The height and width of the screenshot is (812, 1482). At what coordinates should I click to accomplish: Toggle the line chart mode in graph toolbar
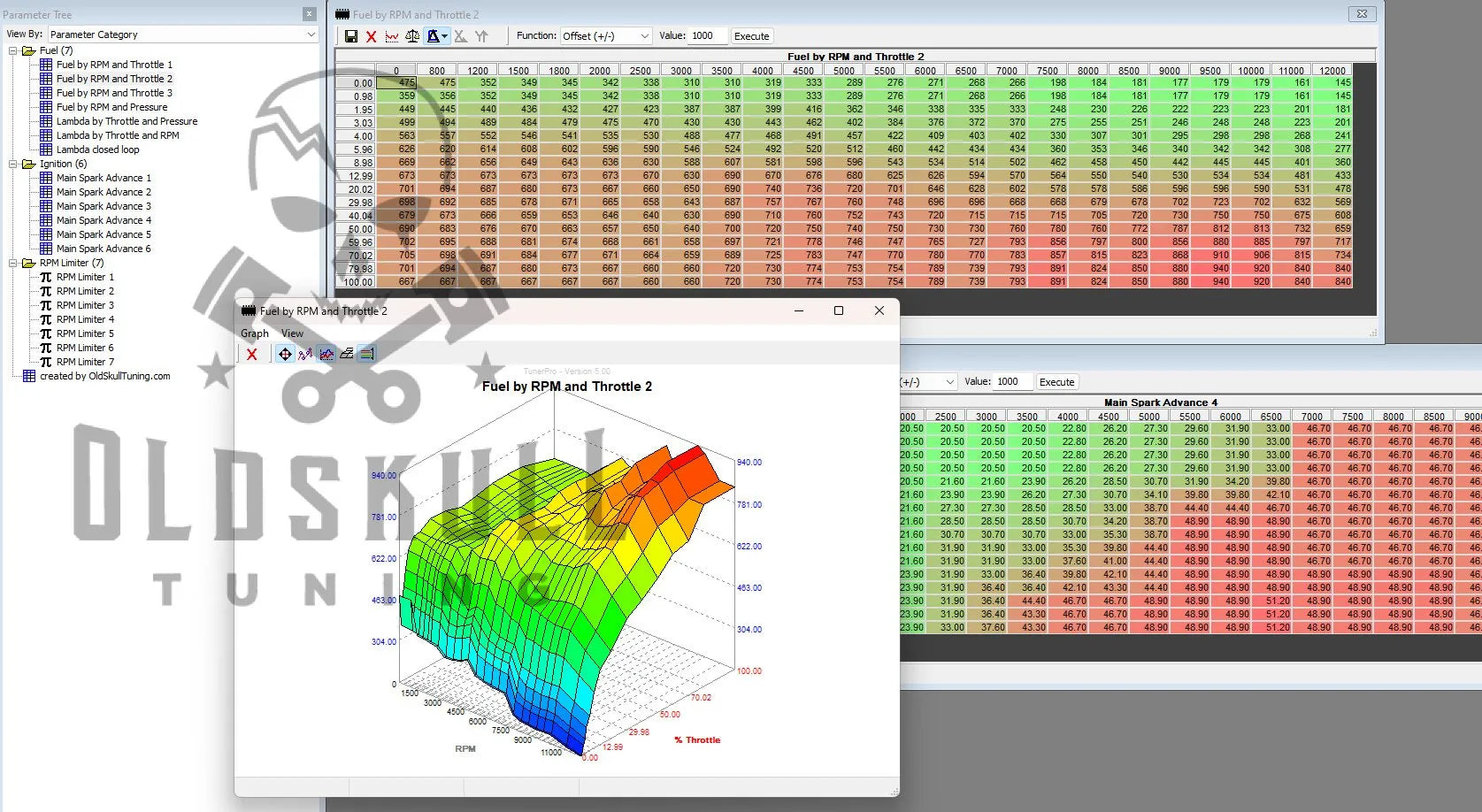(x=326, y=354)
